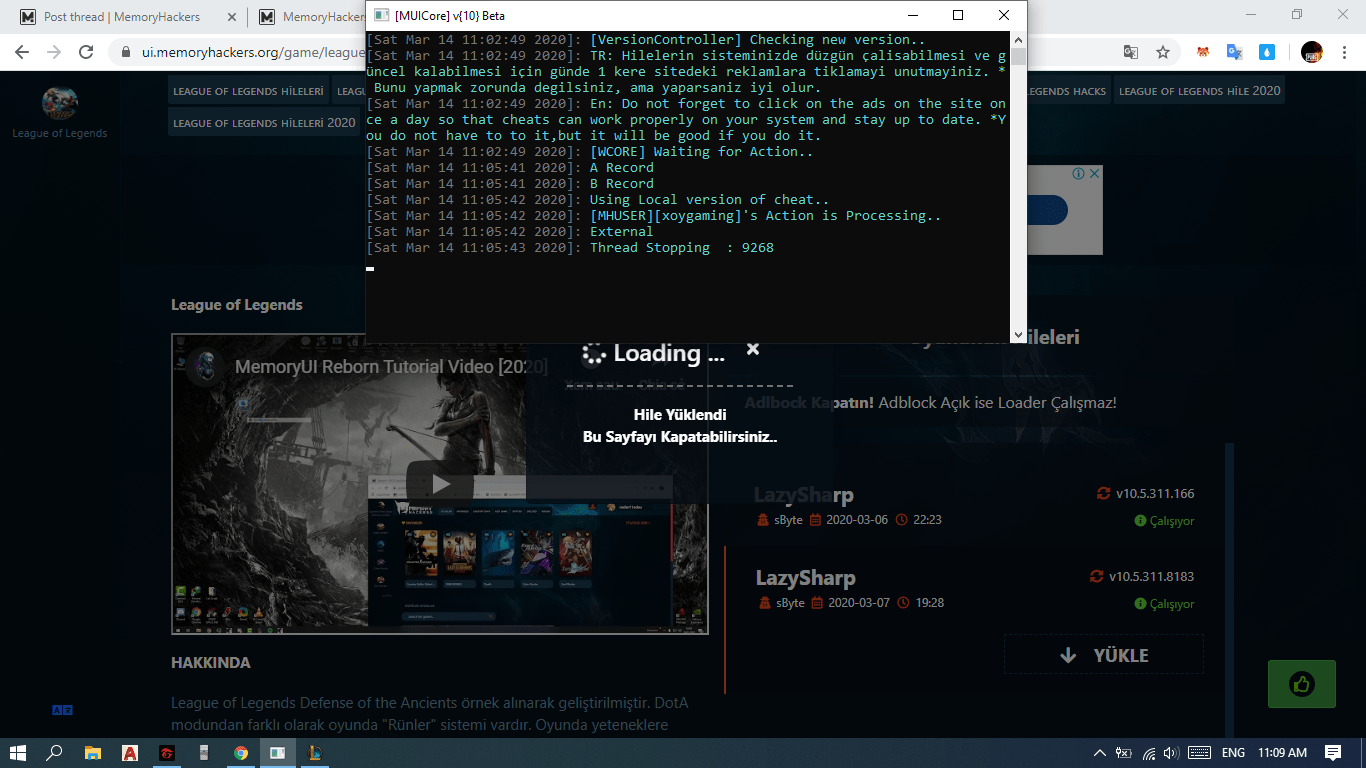Open the blue water drop extension

pyautogui.click(x=1267, y=52)
